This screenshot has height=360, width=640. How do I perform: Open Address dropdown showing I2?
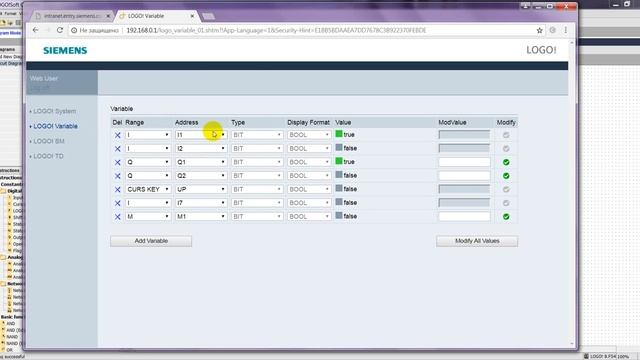coord(201,149)
